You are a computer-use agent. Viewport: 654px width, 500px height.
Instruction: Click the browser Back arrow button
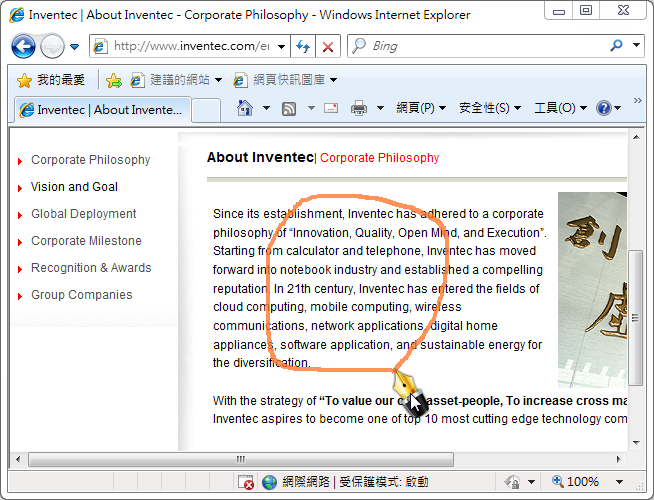click(x=23, y=46)
